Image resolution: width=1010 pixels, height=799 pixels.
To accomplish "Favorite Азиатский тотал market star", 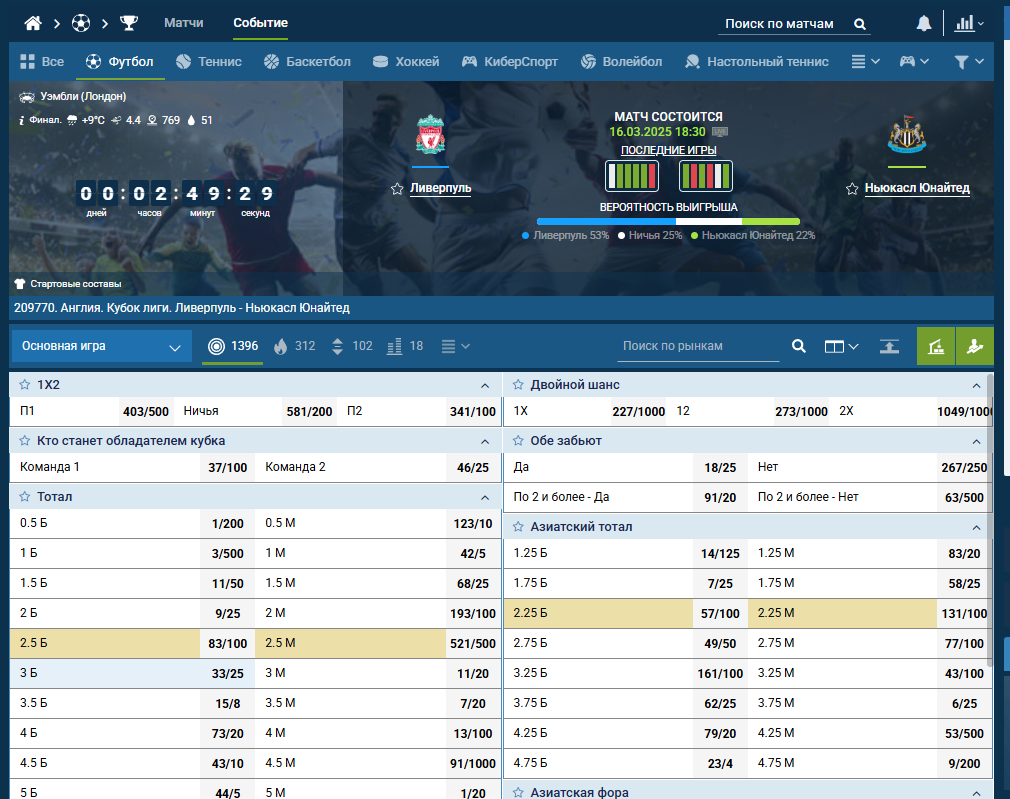I will pos(518,526).
